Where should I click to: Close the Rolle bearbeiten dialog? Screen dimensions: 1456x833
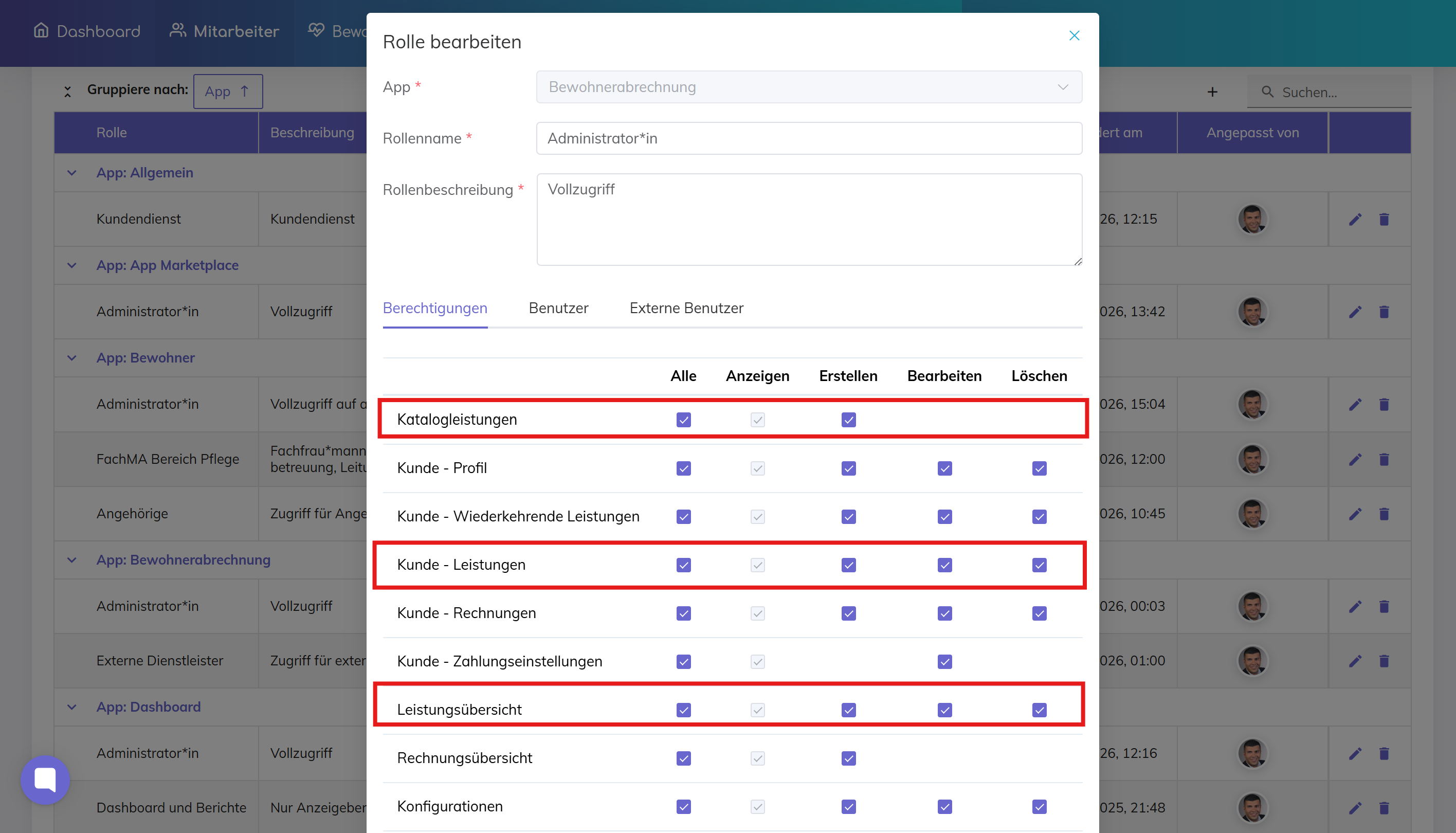[x=1074, y=35]
